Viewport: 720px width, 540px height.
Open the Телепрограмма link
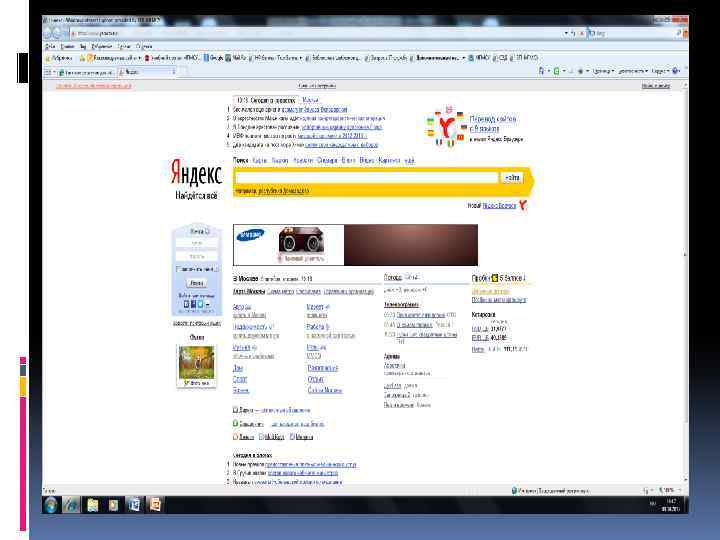(401, 304)
